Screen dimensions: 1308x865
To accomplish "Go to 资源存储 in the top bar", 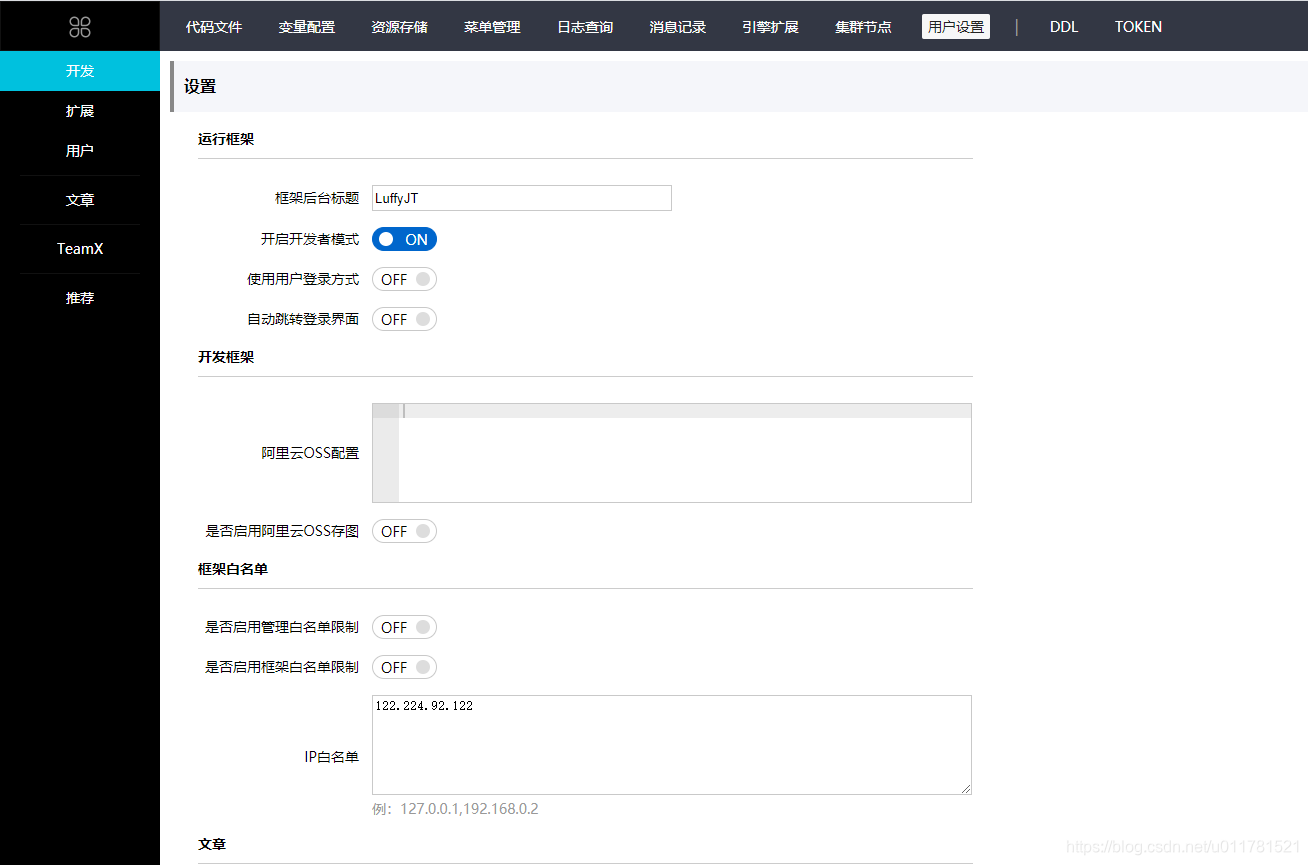I will [399, 26].
